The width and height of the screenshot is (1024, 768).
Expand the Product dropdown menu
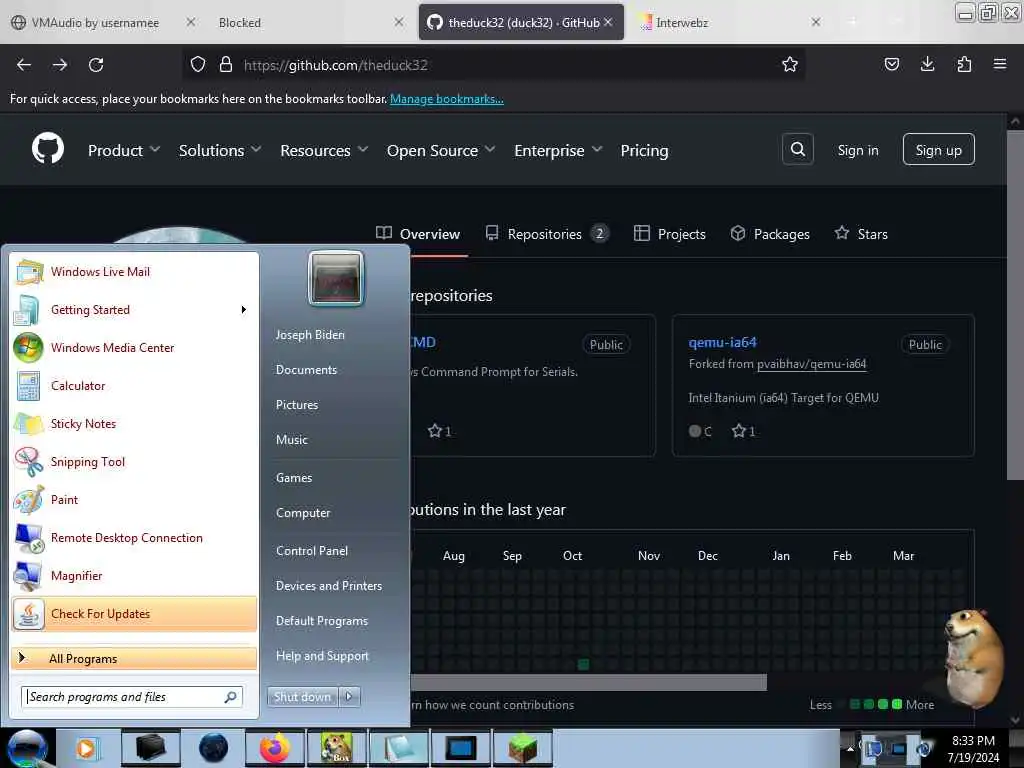124,150
